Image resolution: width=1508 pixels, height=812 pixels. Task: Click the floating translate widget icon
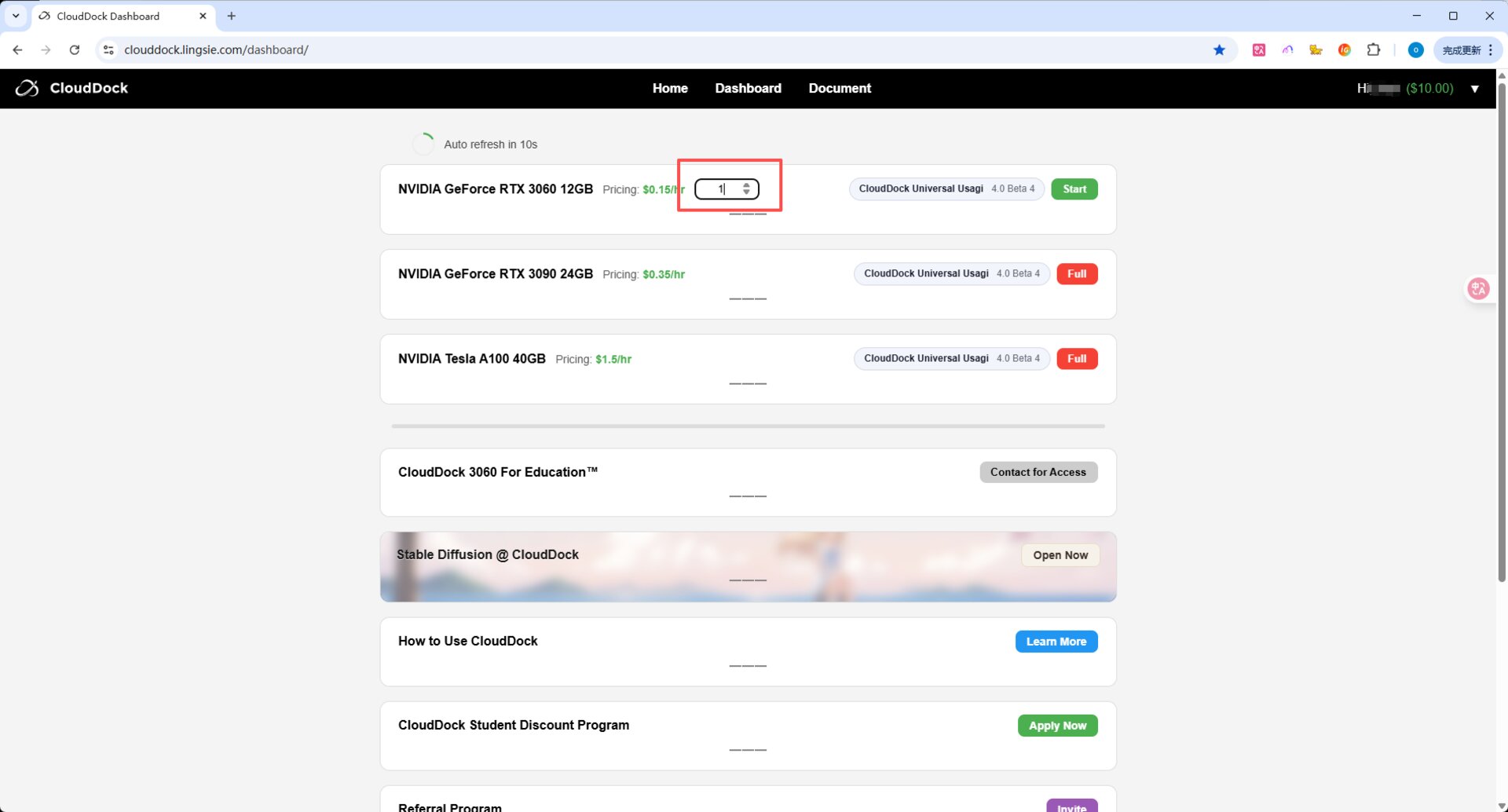point(1478,289)
